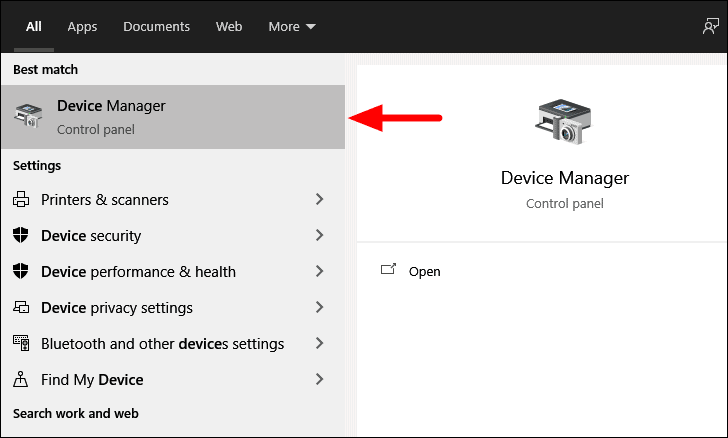The image size is (728, 438).
Task: Click the Device security shield icon
Action: (x=21, y=235)
